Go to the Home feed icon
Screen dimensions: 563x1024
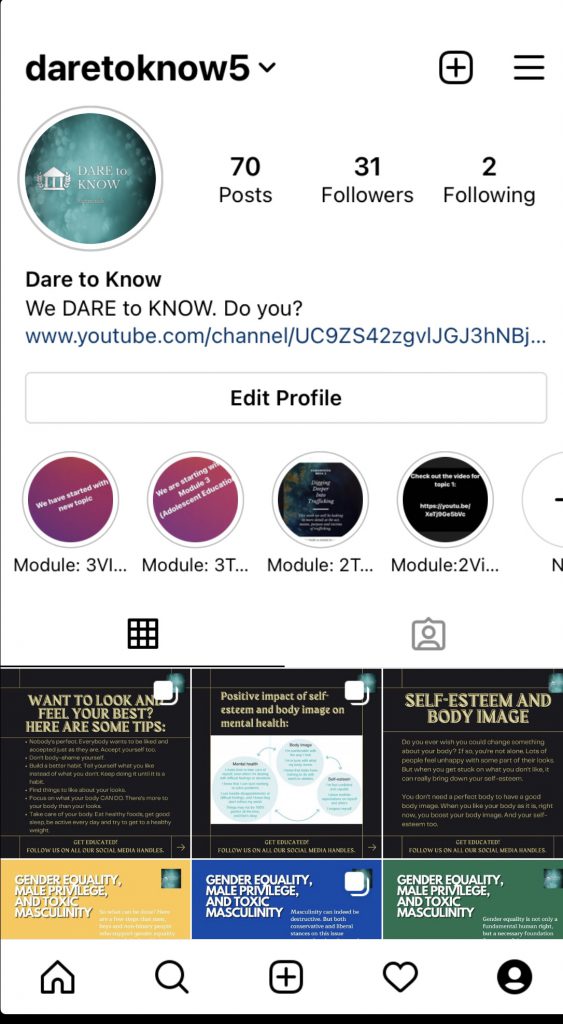click(57, 978)
